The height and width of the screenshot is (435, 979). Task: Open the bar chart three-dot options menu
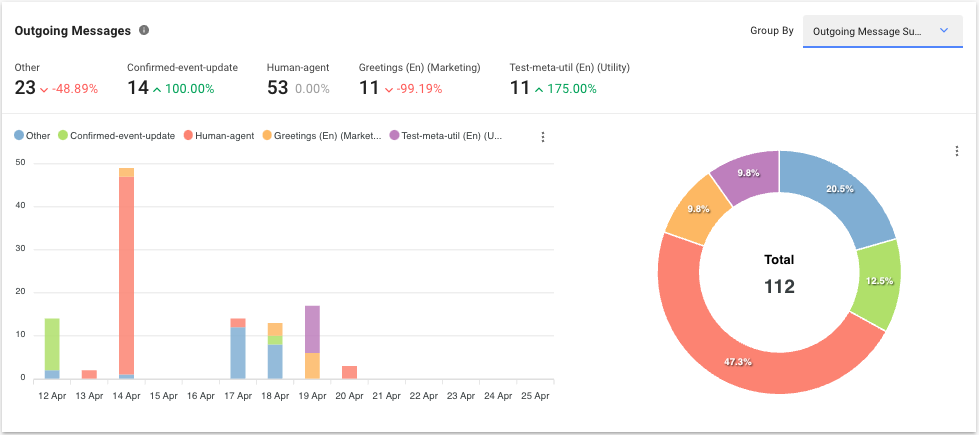(x=543, y=137)
